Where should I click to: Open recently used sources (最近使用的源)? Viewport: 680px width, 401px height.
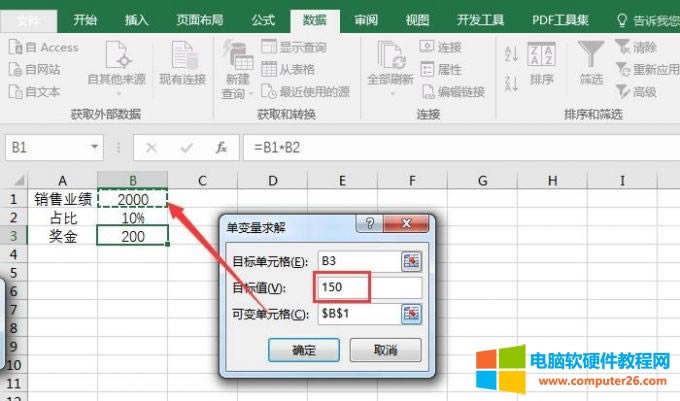tap(305, 91)
